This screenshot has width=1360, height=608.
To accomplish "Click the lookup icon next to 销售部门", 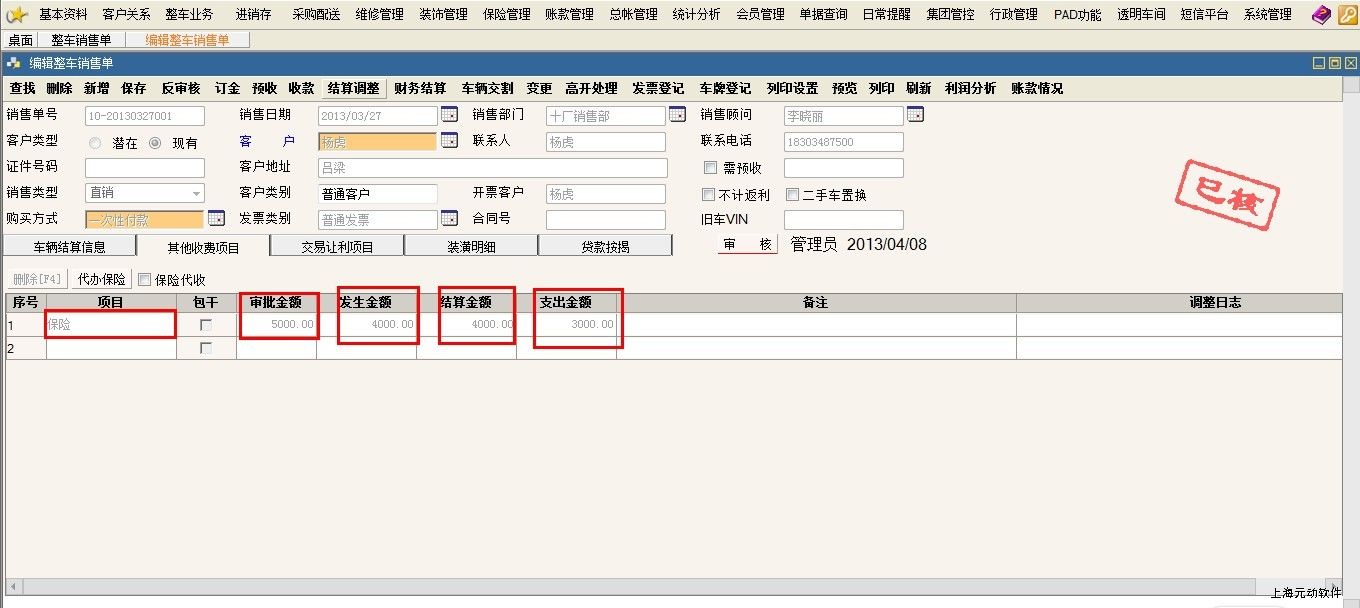I will pos(677,115).
